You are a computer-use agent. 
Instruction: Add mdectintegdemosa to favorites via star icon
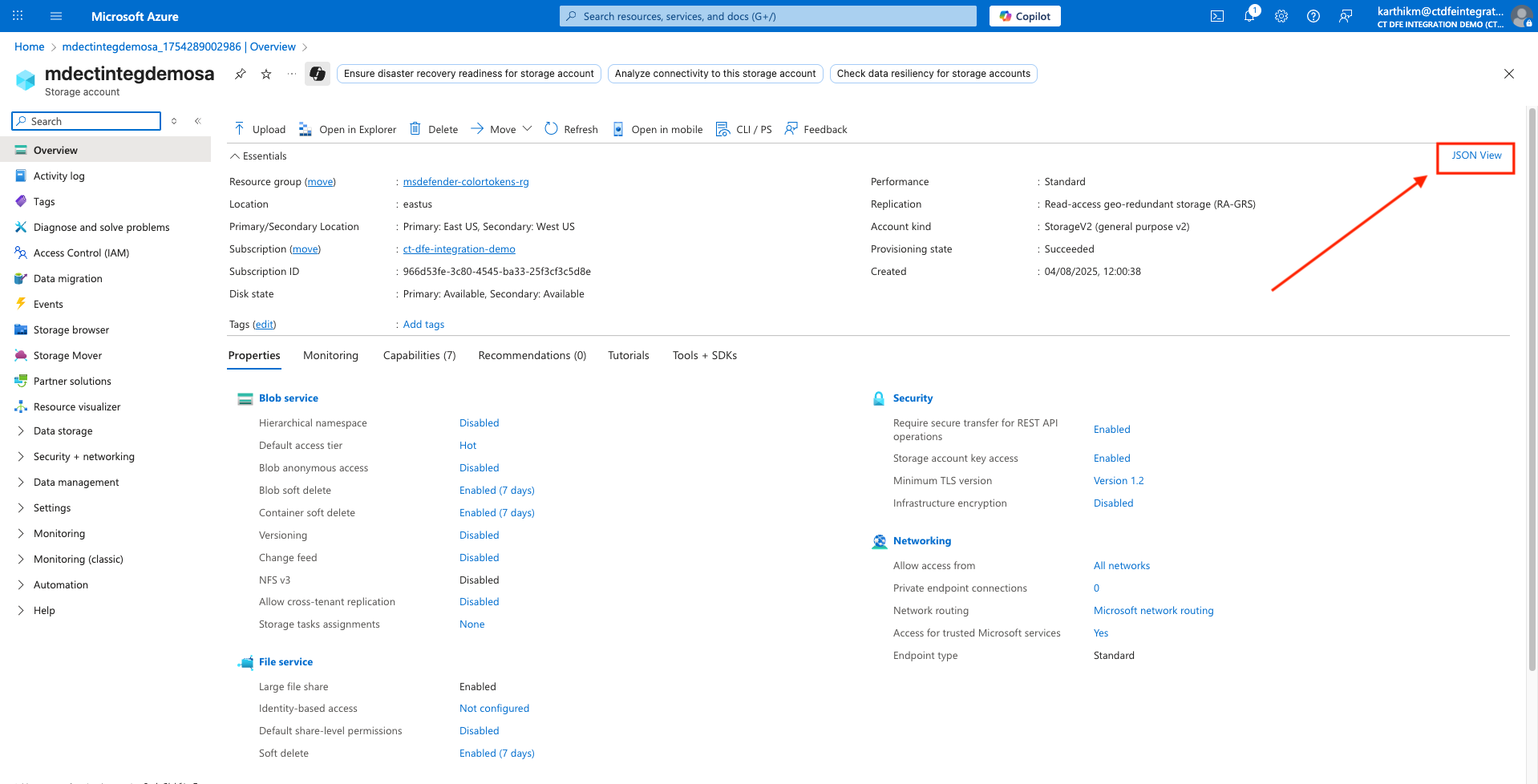(265, 74)
